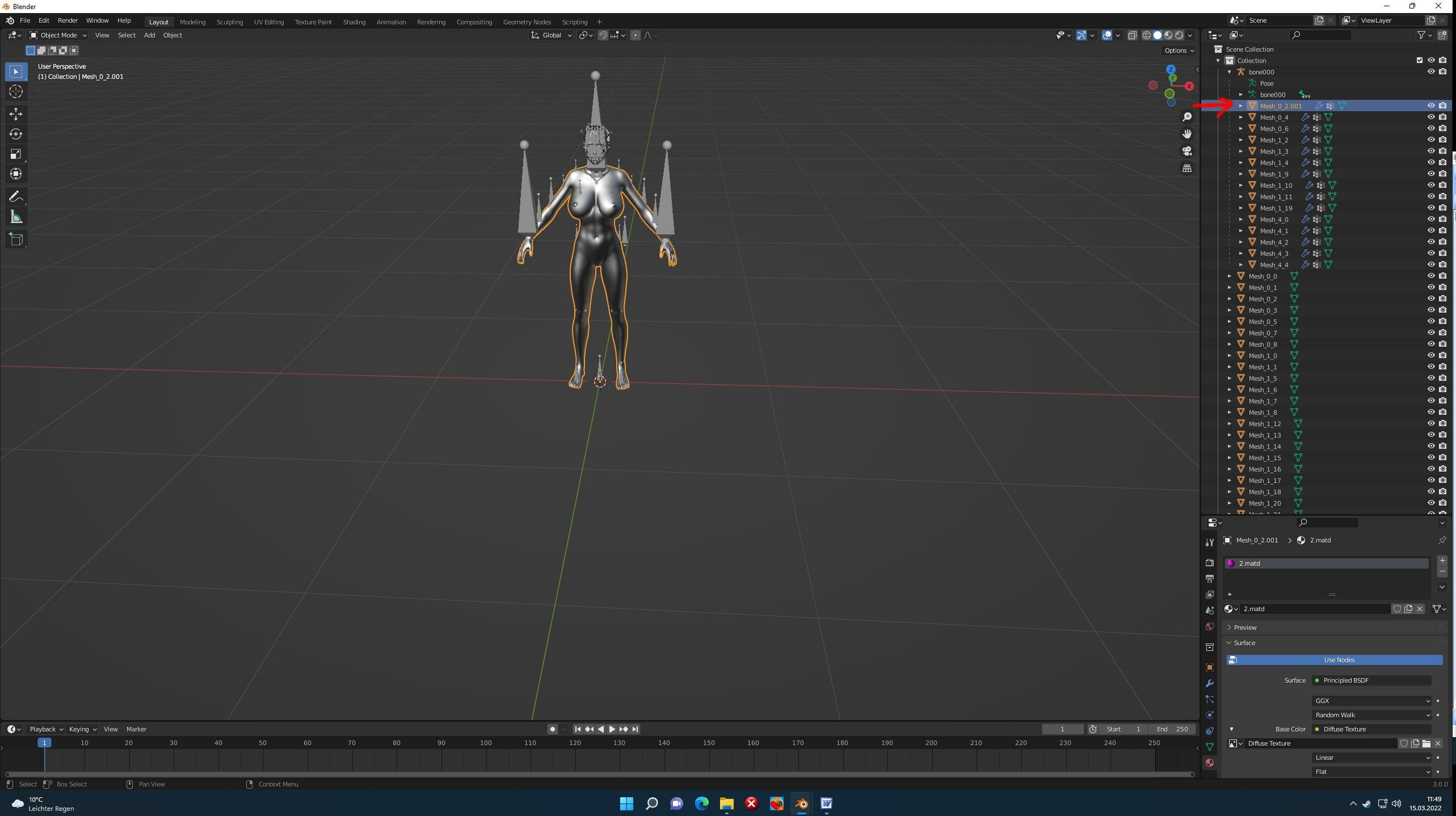The height and width of the screenshot is (816, 1456).
Task: Toggle snapping magnet
Action: 603,35
